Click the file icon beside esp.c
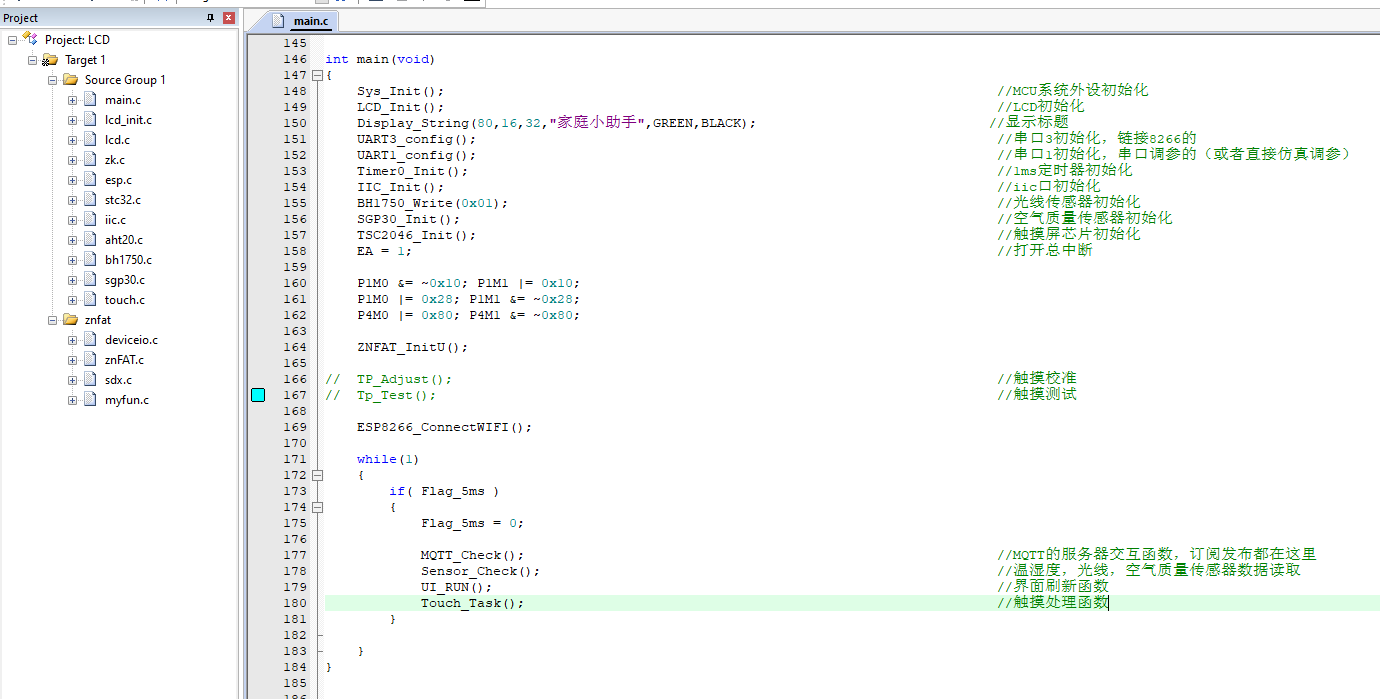Image resolution: width=1380 pixels, height=699 pixels. pyautogui.click(x=90, y=179)
